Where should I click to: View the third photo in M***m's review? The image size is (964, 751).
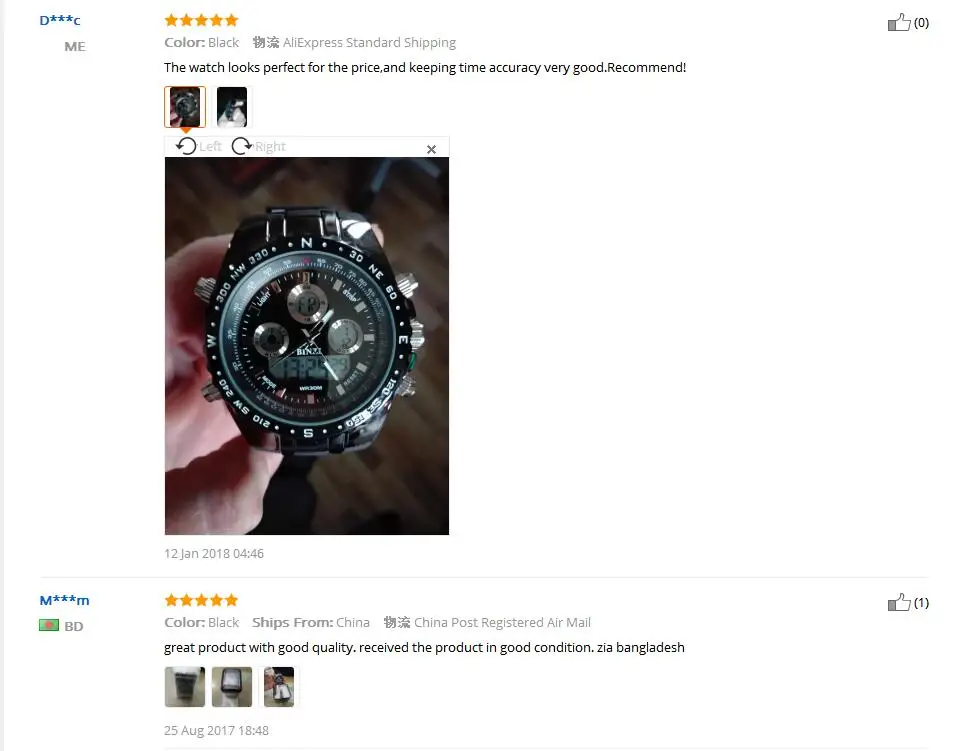click(279, 686)
